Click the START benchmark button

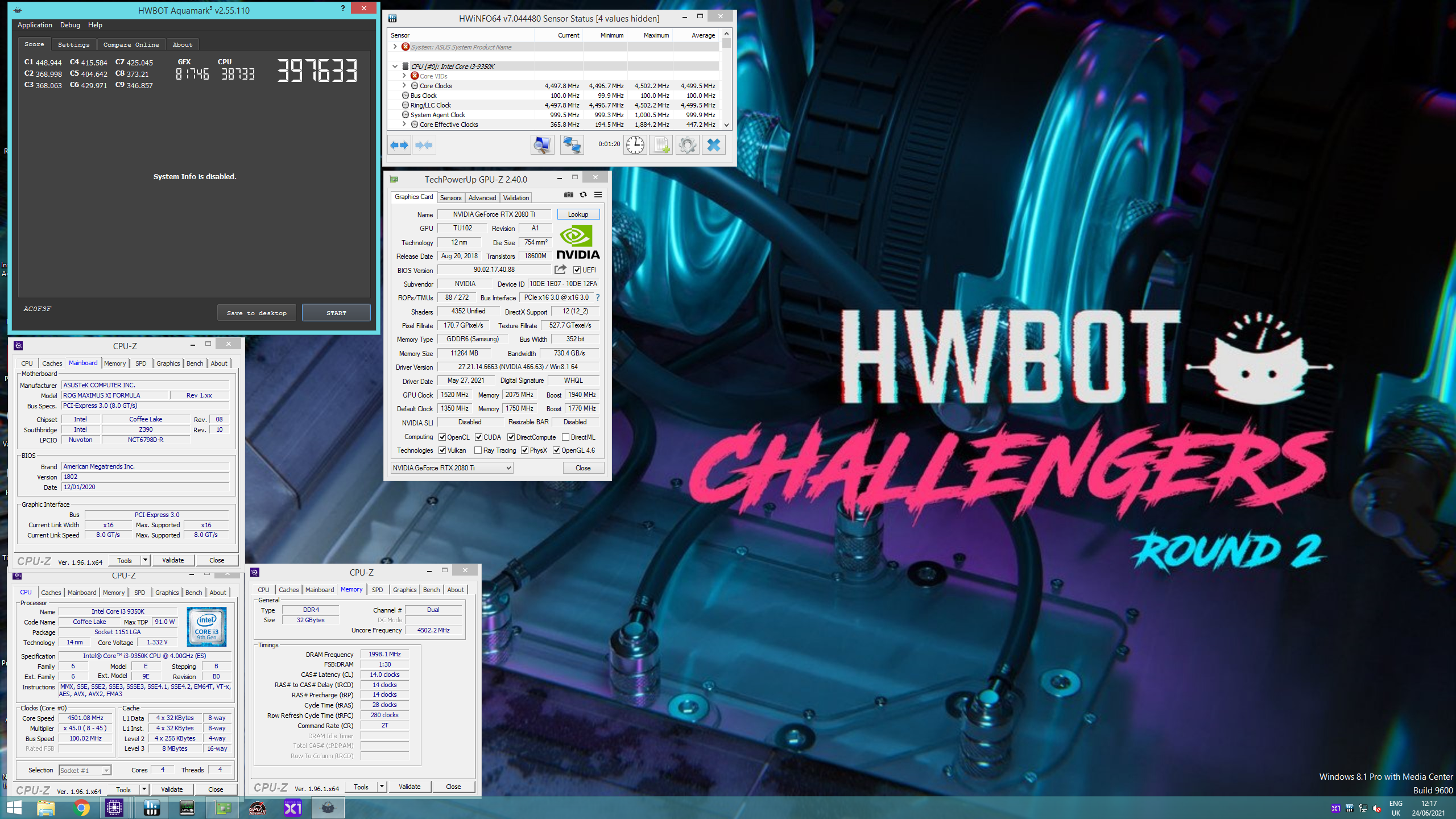pyautogui.click(x=336, y=313)
